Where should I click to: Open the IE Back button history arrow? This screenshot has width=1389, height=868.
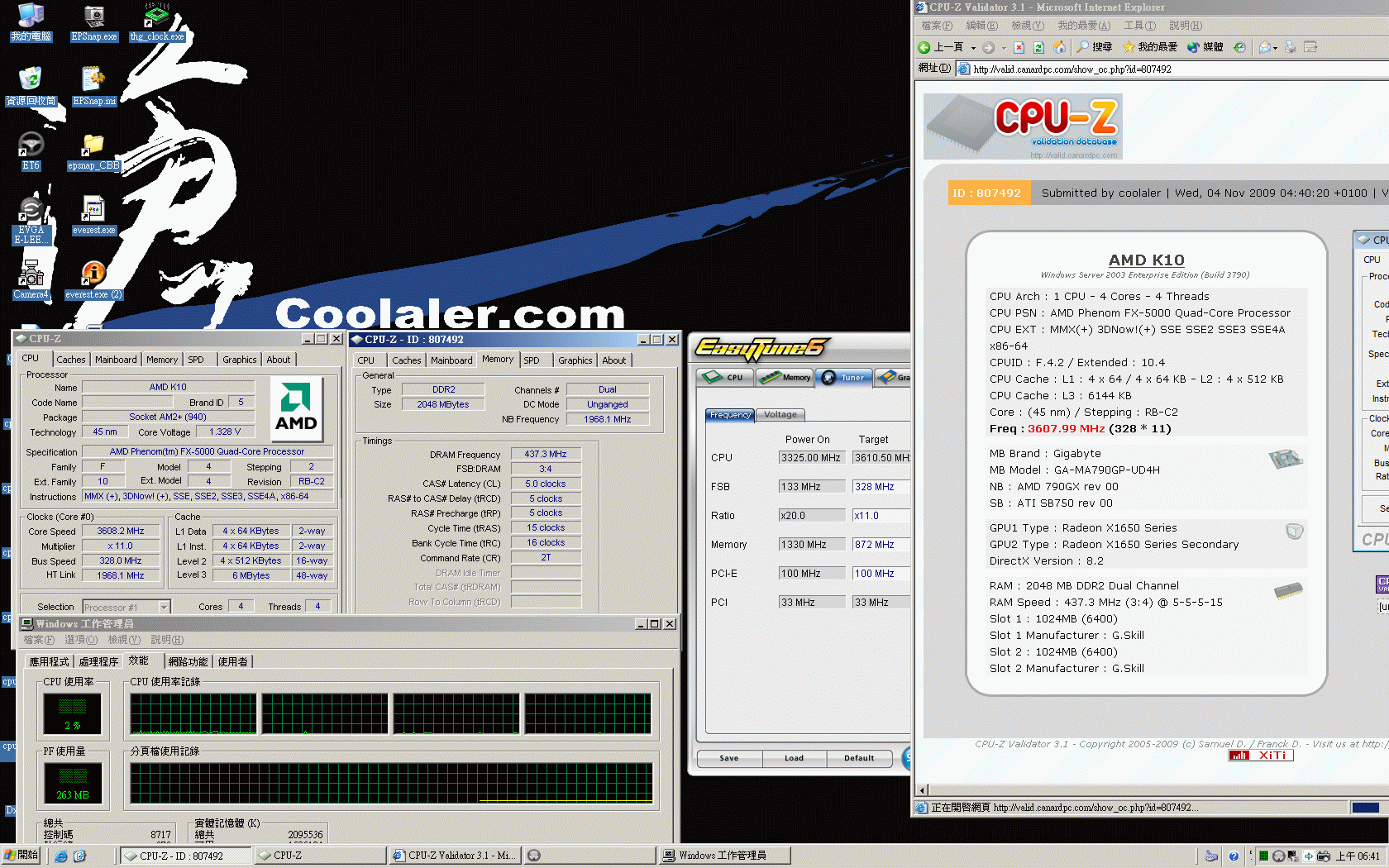point(973,48)
